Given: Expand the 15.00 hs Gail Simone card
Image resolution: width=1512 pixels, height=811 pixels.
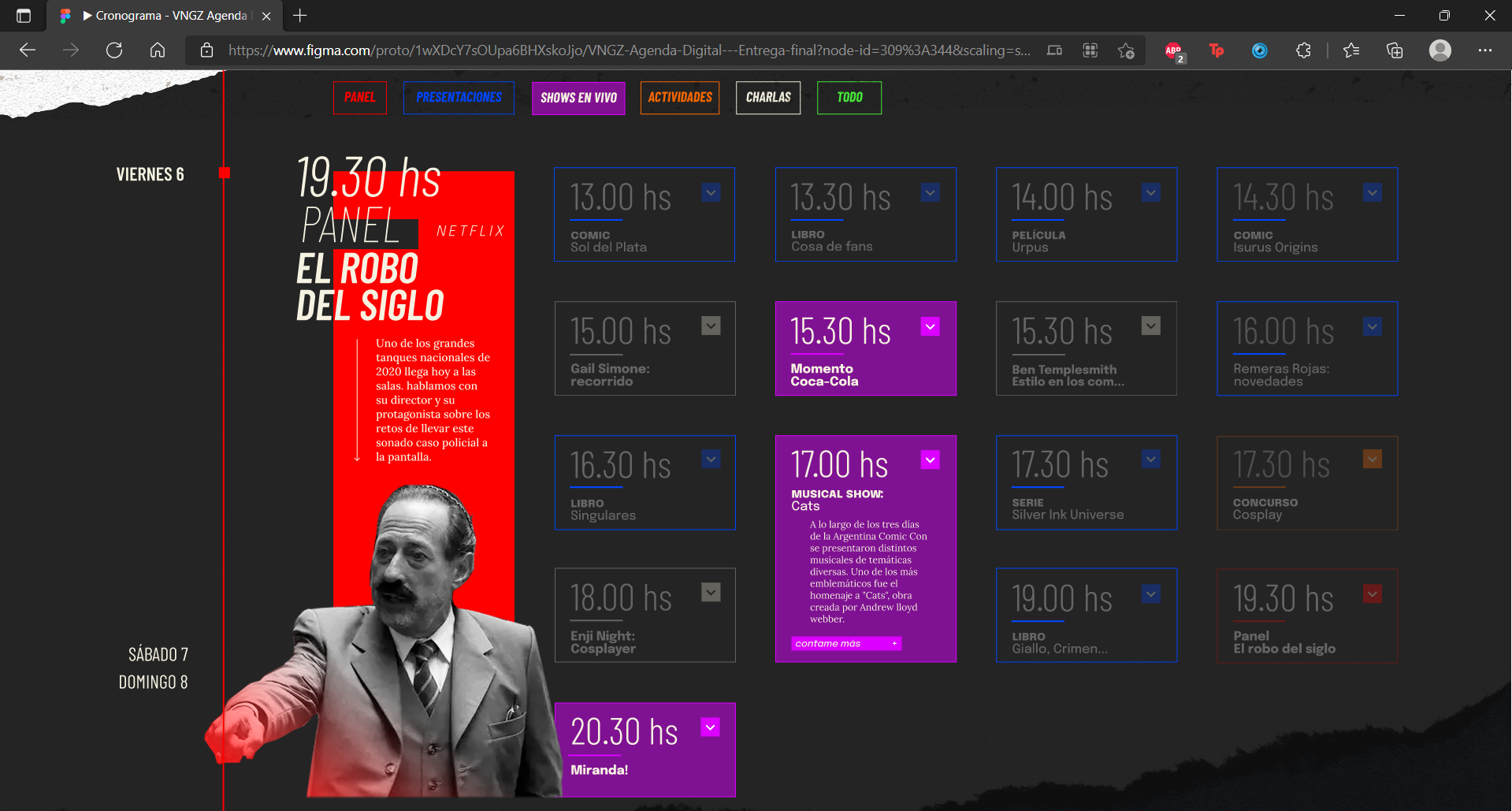Looking at the screenshot, I should (711, 326).
